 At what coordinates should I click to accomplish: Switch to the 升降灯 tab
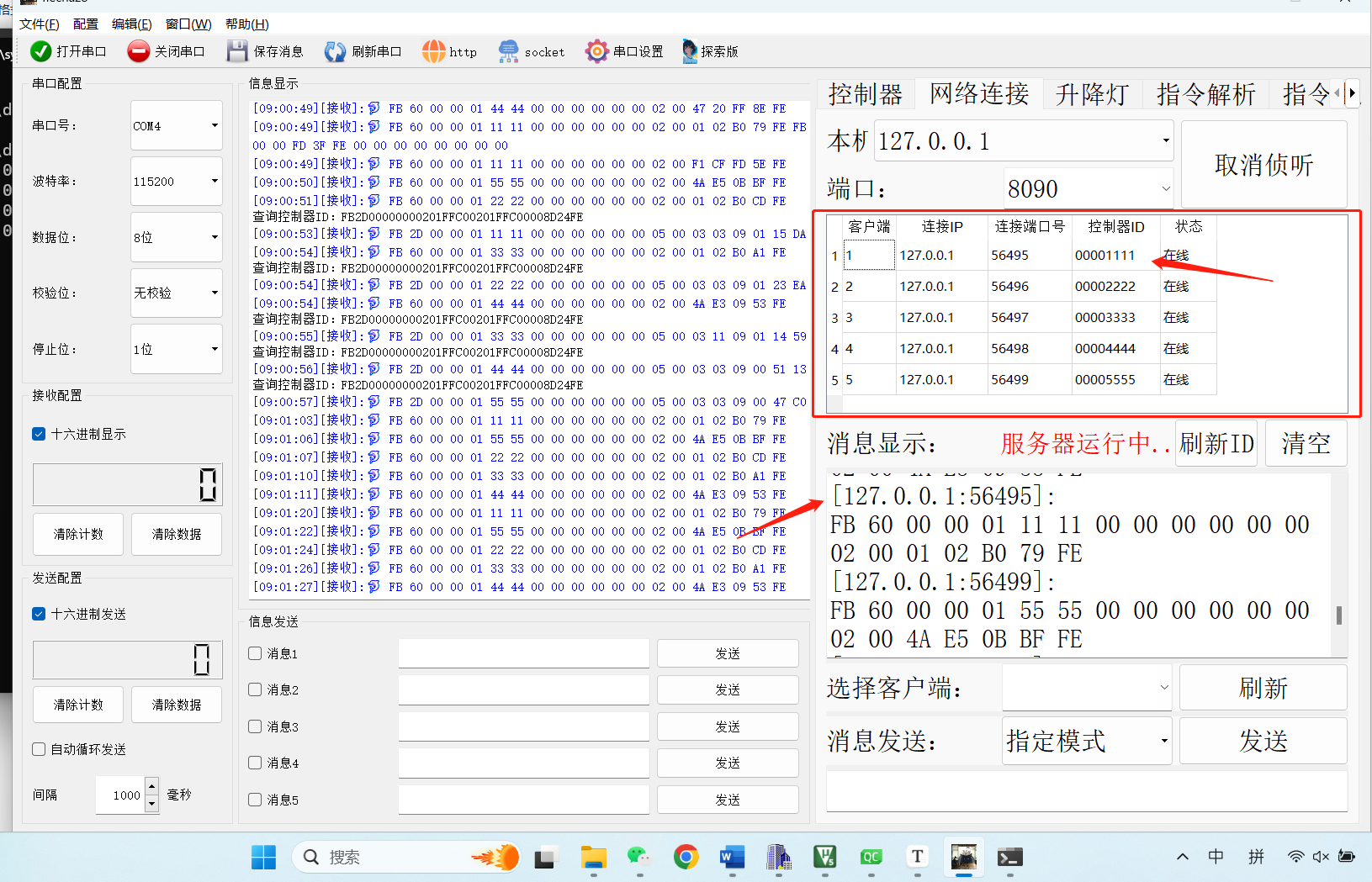pyautogui.click(x=1092, y=94)
